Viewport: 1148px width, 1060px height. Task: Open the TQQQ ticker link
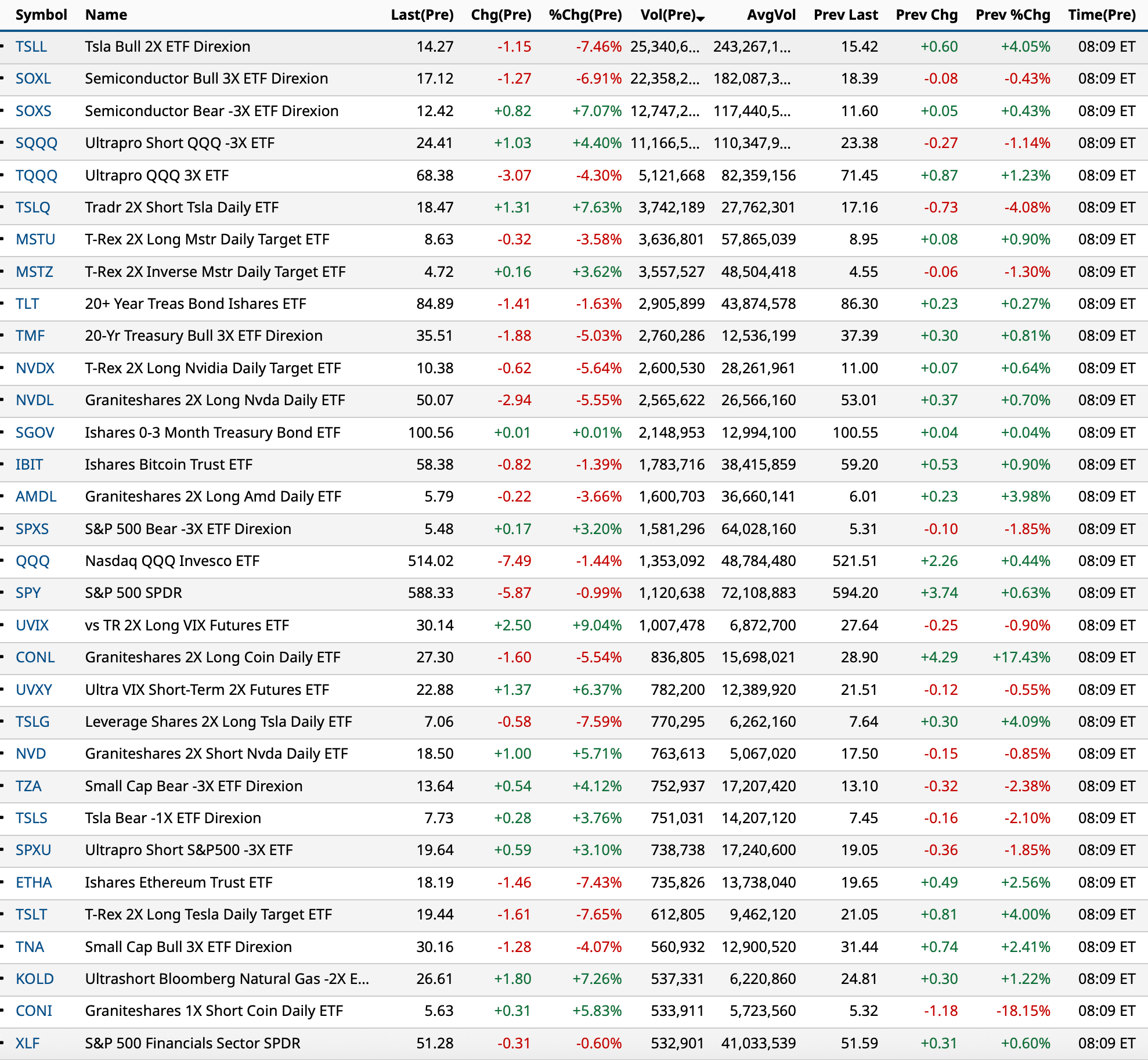(x=37, y=175)
